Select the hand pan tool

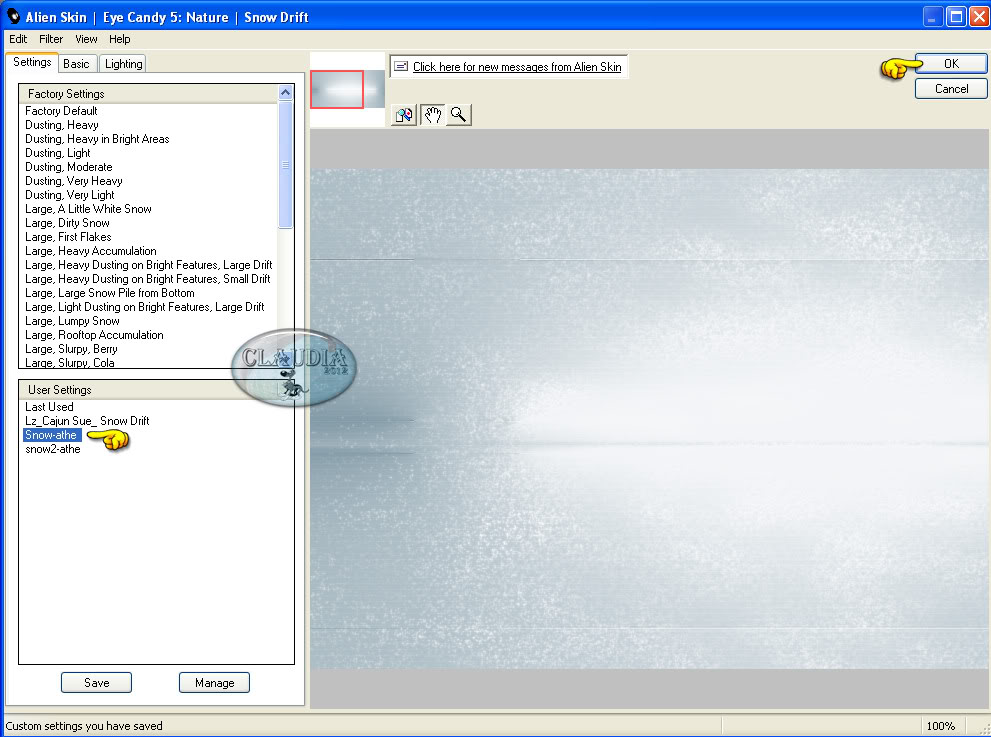coord(432,115)
